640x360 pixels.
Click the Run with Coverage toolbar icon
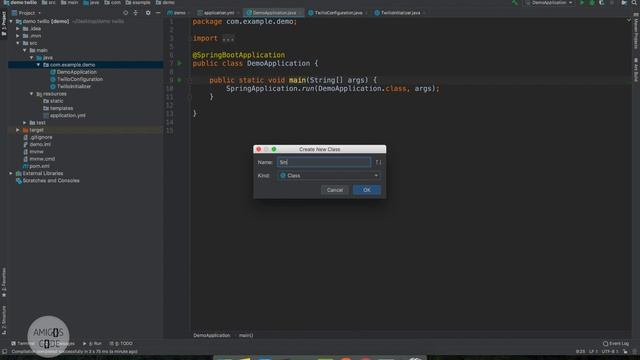coord(602,3)
